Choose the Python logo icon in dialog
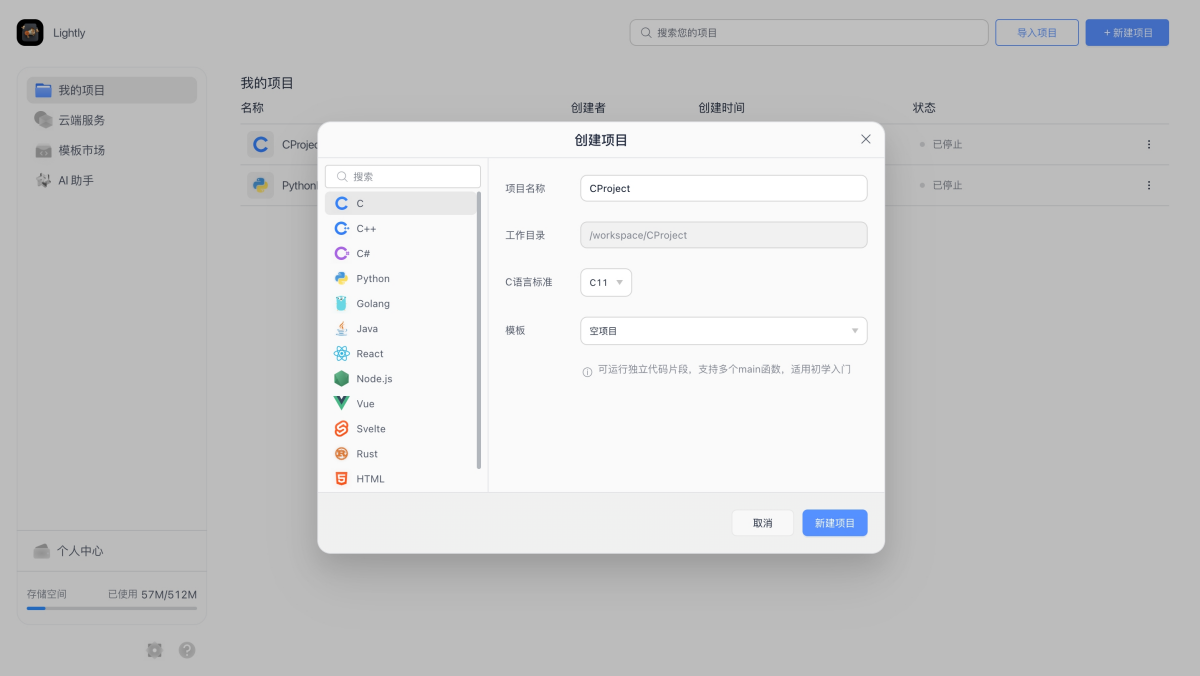Viewport: 1200px width, 676px height. [x=342, y=278]
